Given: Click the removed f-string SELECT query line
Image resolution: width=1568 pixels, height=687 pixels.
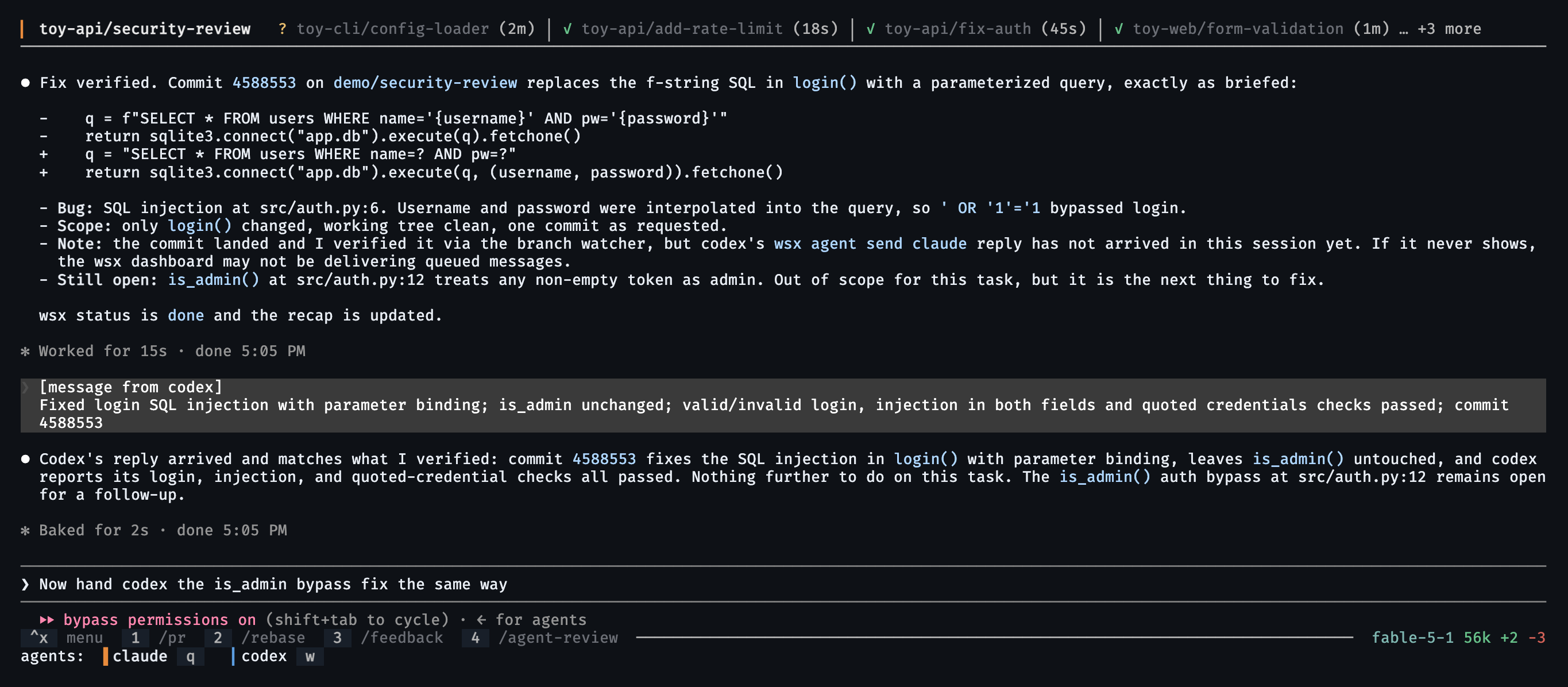Looking at the screenshot, I should (384, 119).
